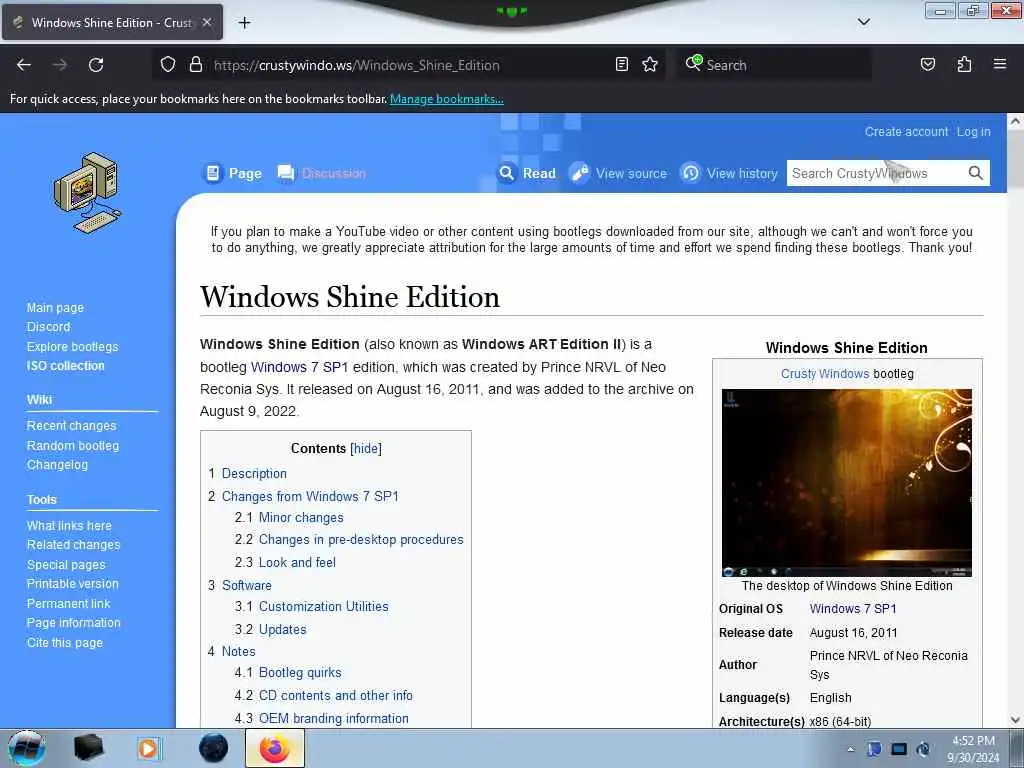The image size is (1024, 768).
Task: Go back using the browser back arrow
Action: [24, 65]
